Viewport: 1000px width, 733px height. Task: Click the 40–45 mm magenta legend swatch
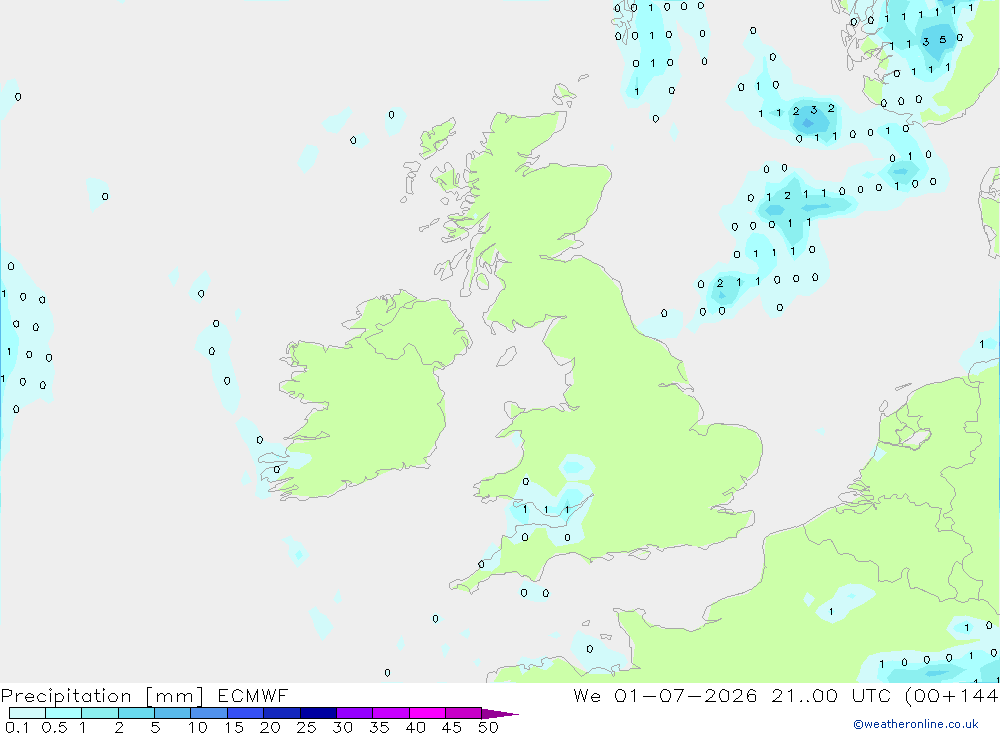coord(427,713)
